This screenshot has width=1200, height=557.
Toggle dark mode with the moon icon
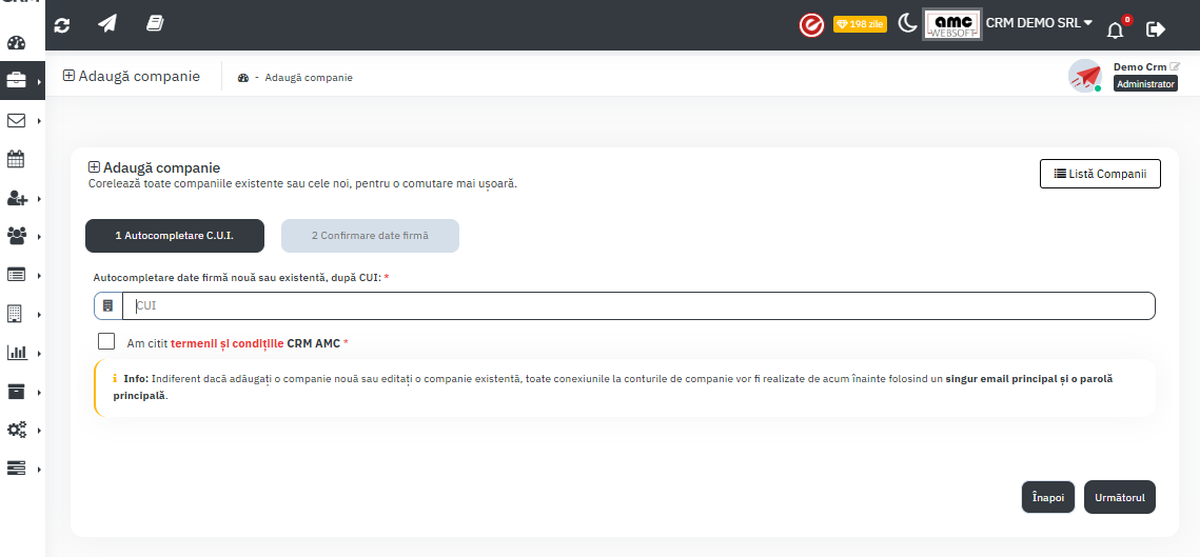(907, 24)
